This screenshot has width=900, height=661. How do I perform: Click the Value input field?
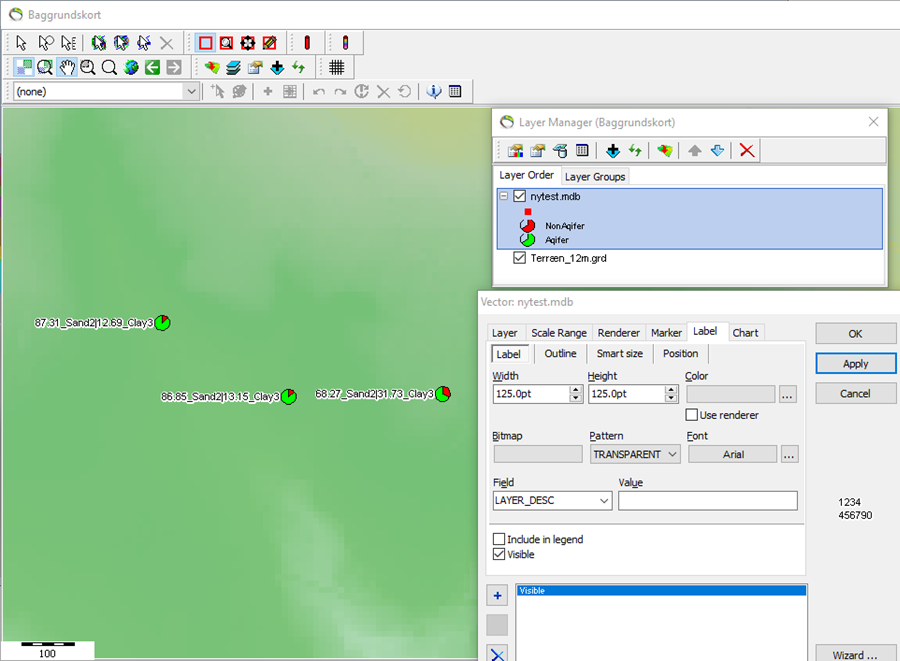pyautogui.click(x=708, y=500)
